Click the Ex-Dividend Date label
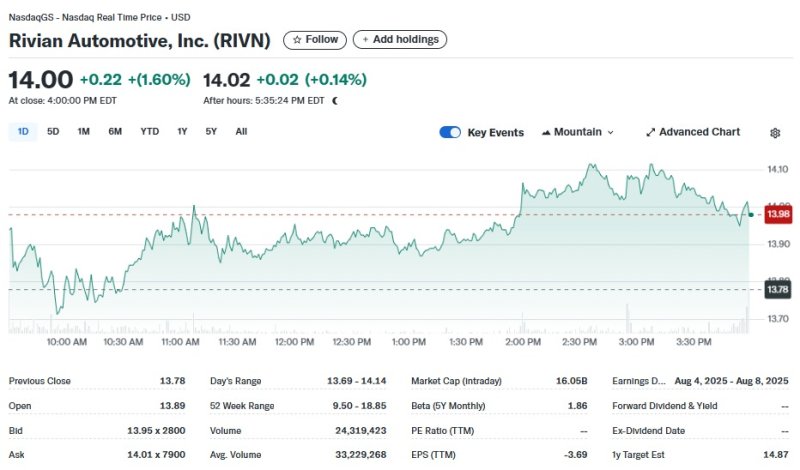 (648, 431)
